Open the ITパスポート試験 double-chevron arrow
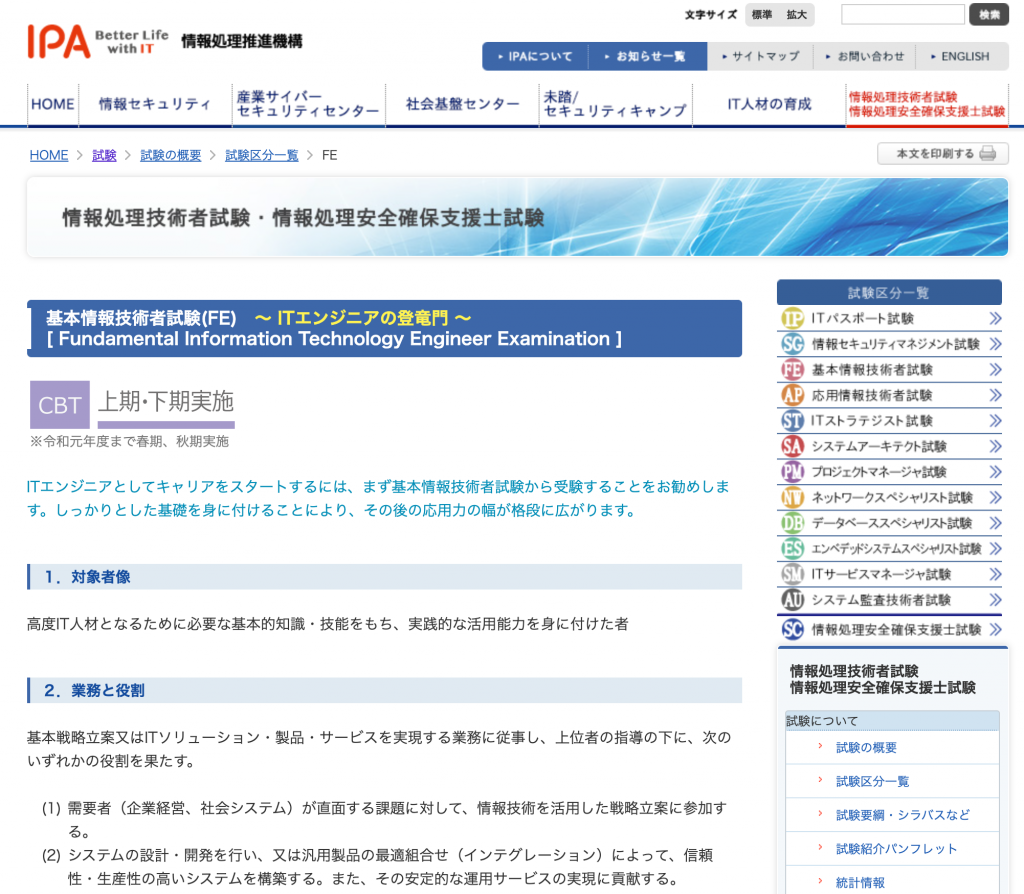 tap(995, 319)
